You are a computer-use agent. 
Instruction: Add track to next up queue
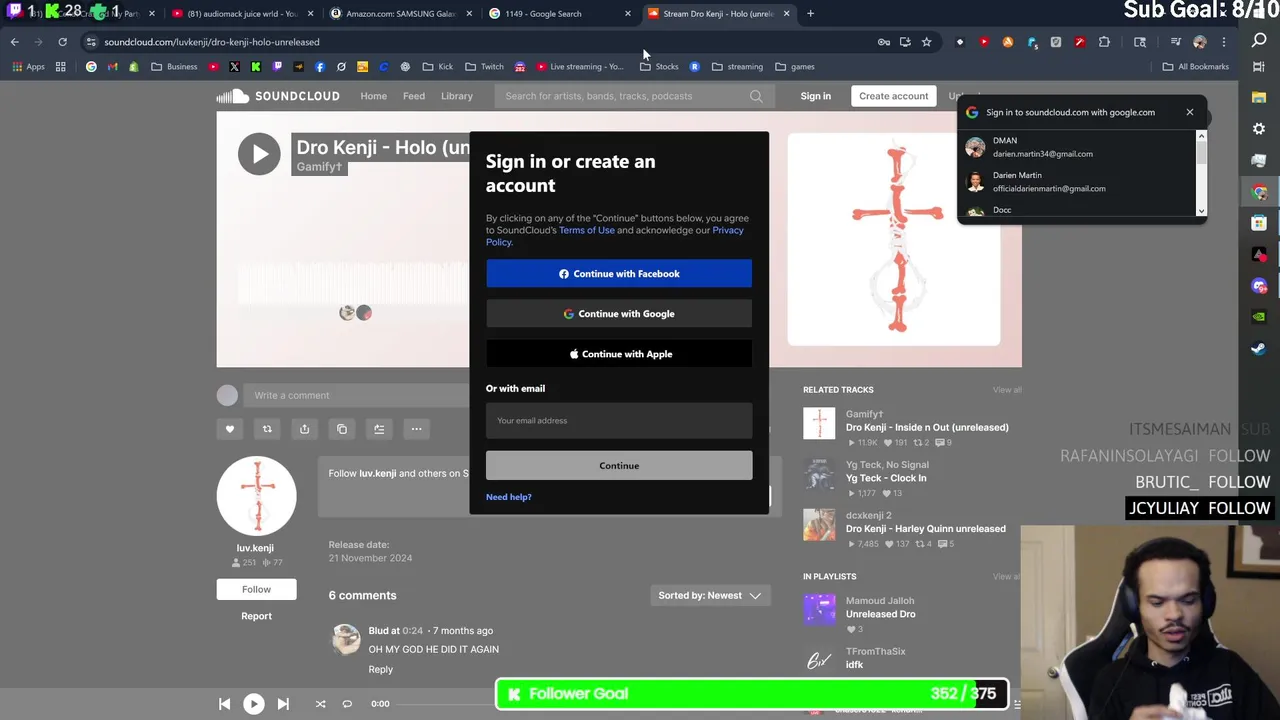point(379,429)
